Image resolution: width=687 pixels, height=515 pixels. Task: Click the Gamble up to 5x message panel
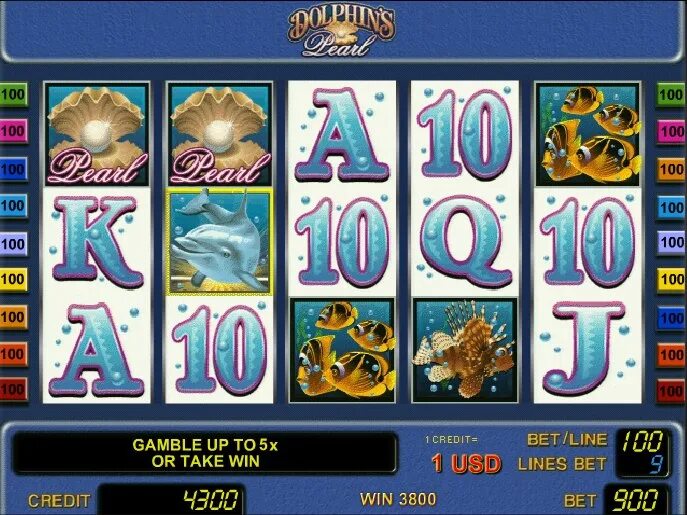tap(205, 453)
